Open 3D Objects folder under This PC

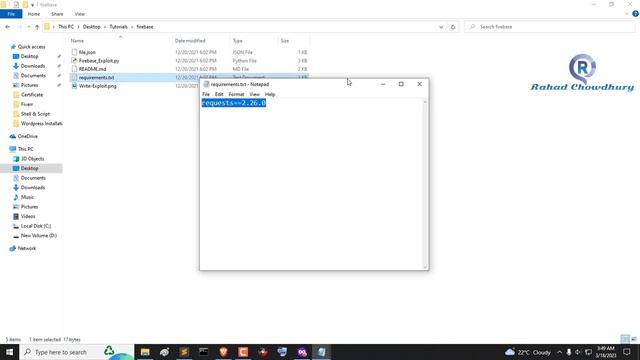coord(29,159)
